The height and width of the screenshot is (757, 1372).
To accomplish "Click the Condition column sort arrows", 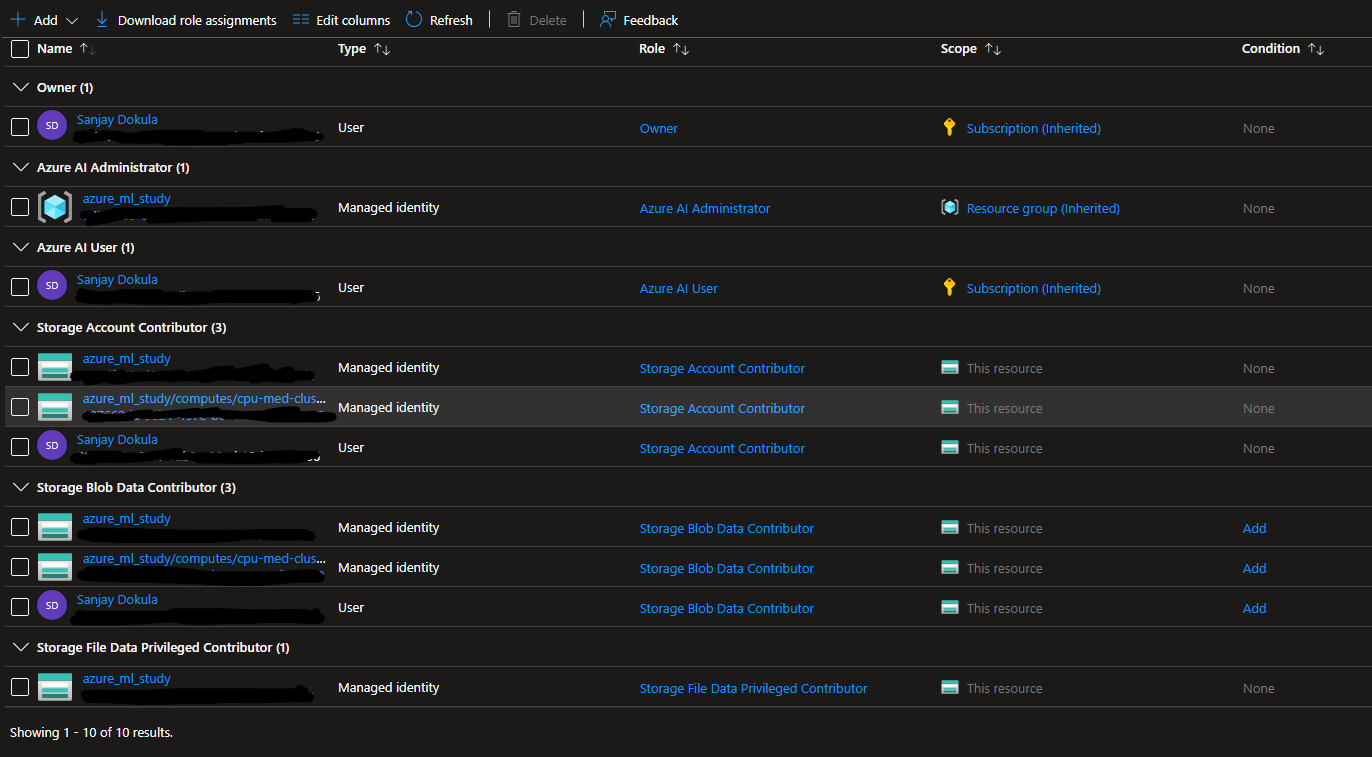I will [x=1316, y=49].
